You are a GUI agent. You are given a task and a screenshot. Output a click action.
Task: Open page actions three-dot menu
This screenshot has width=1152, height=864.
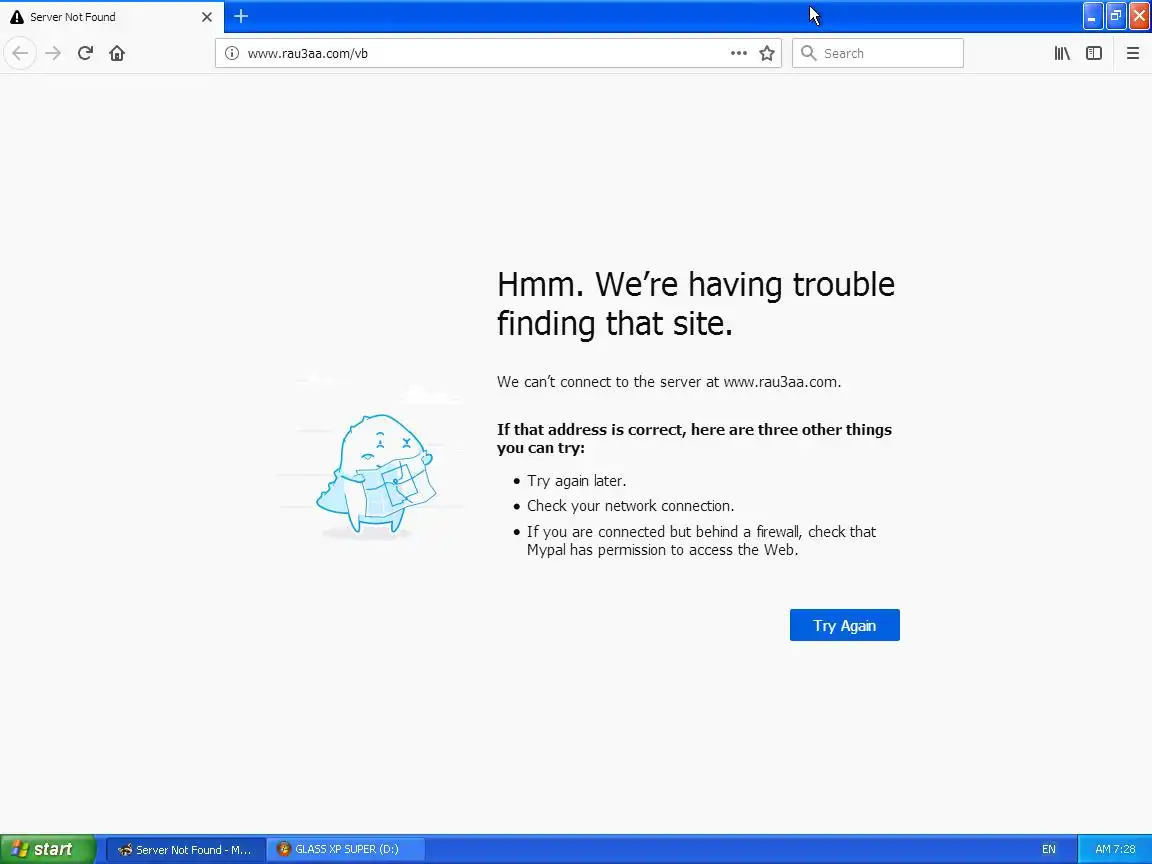(739, 53)
